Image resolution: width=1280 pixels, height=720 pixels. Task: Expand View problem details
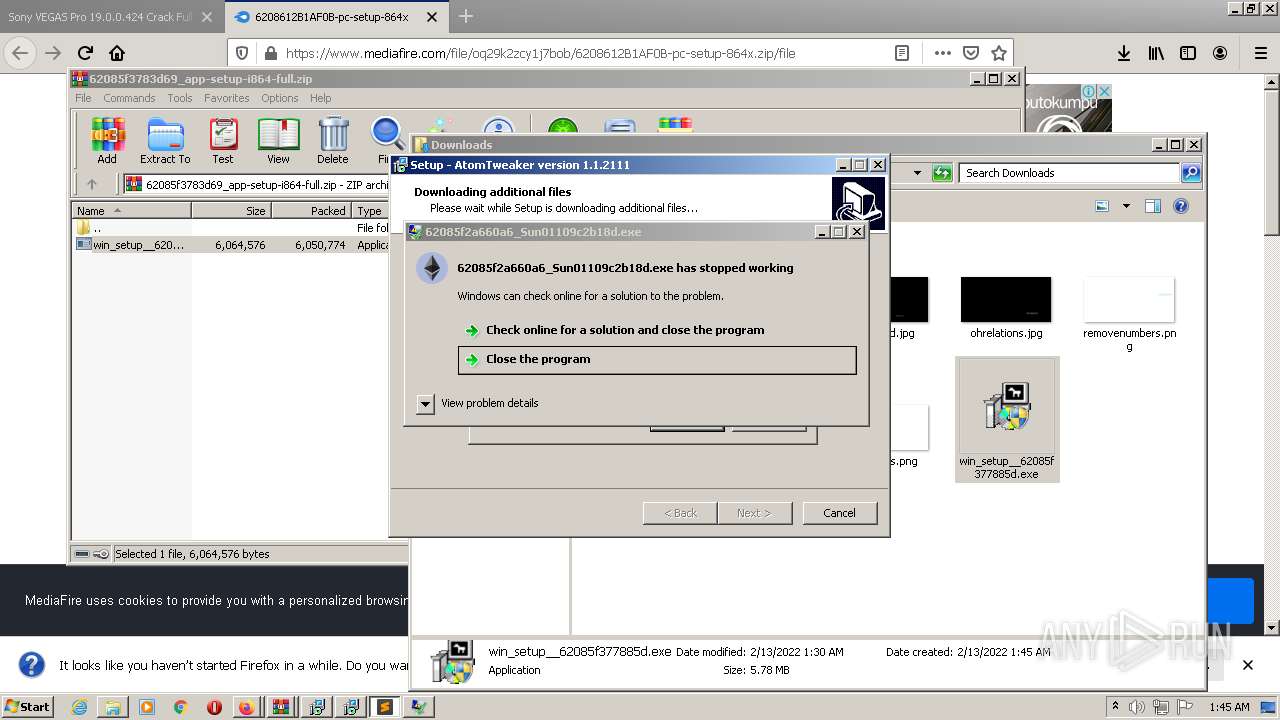click(x=425, y=403)
